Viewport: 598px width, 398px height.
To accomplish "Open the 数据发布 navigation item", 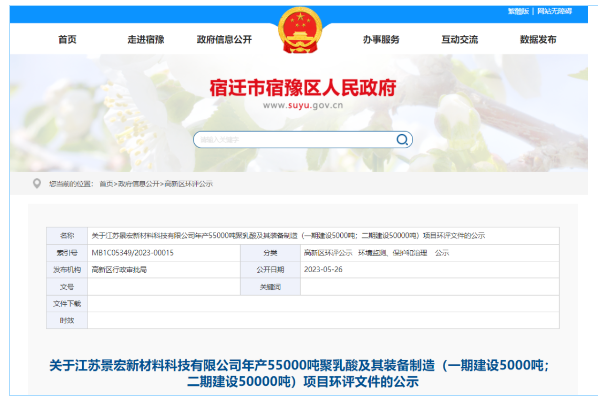I will pyautogui.click(x=538, y=39).
